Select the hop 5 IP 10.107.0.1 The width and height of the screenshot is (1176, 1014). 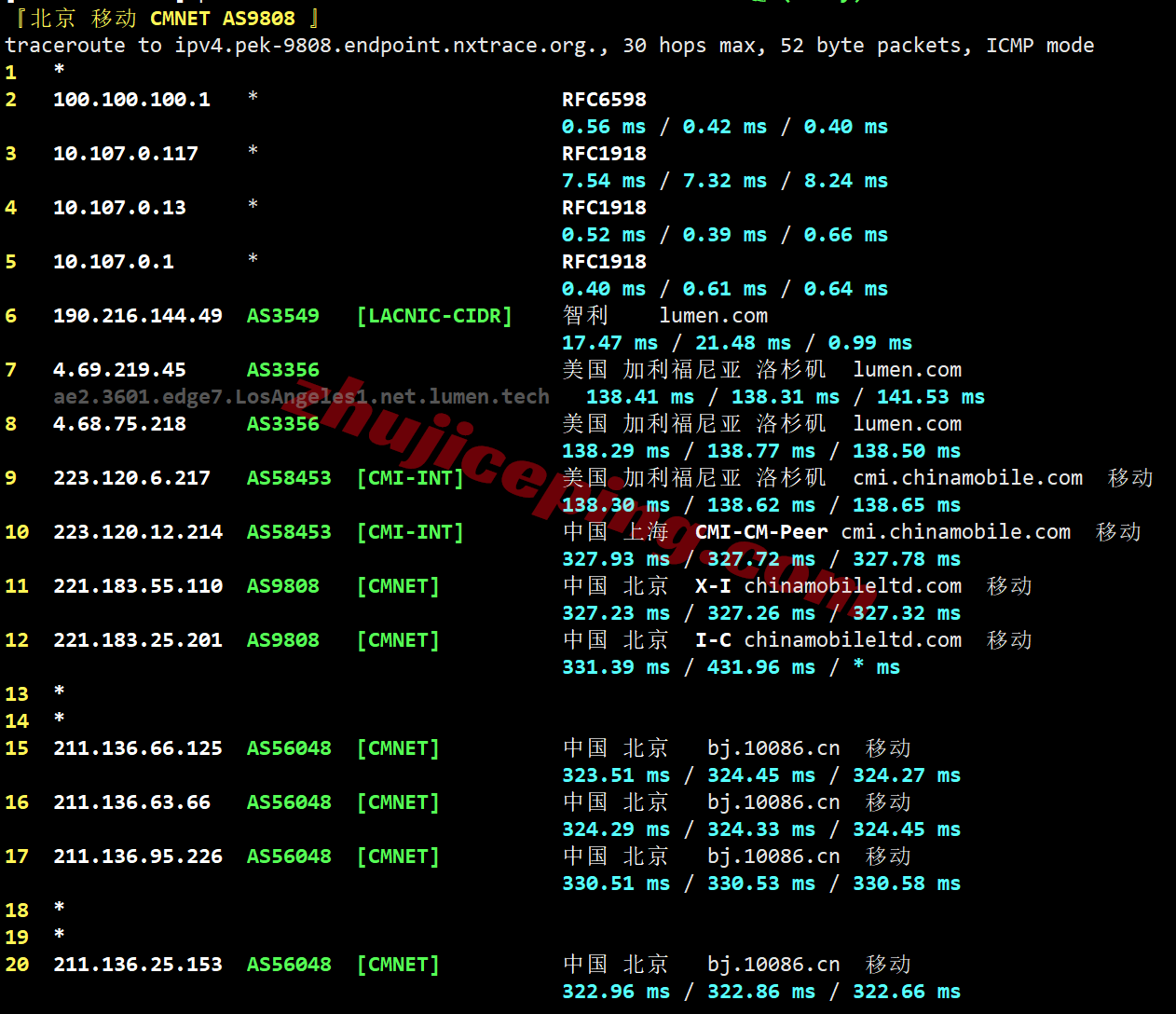114,262
